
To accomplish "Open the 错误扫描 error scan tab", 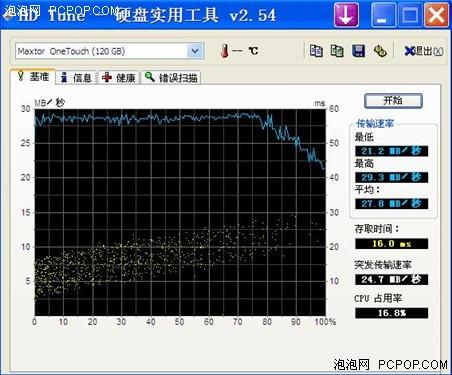I will coord(171,78).
